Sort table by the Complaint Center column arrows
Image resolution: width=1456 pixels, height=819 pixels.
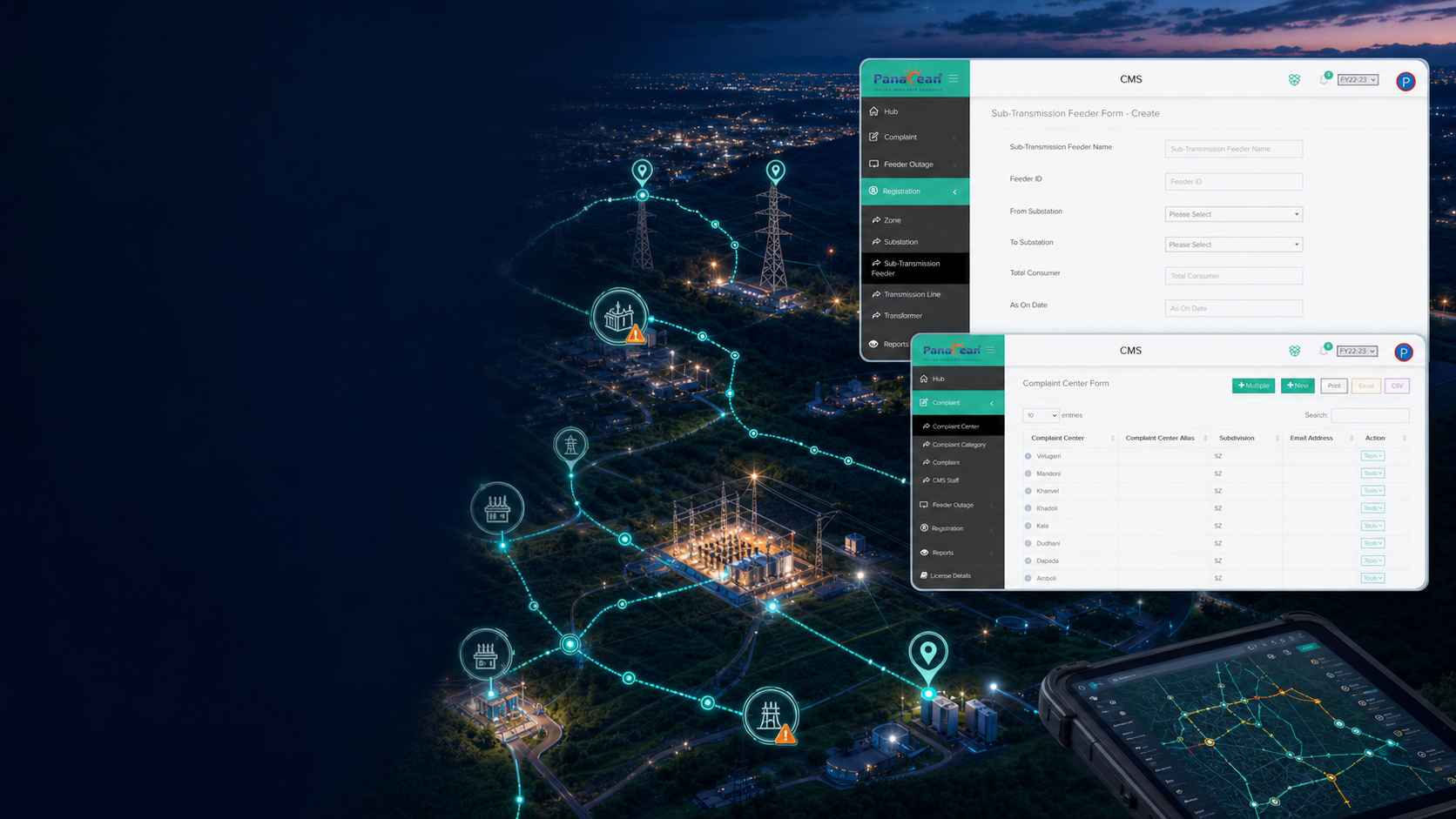[1112, 438]
